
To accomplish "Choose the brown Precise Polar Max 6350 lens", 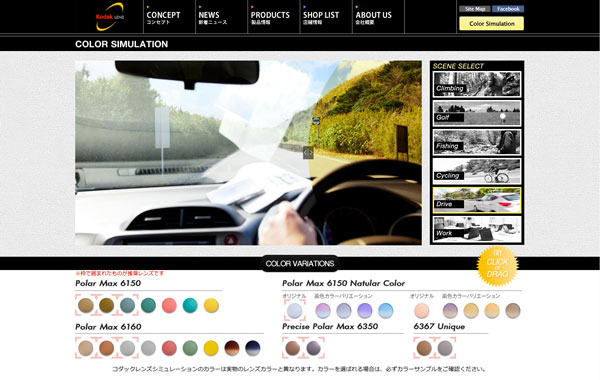I will point(293,348).
